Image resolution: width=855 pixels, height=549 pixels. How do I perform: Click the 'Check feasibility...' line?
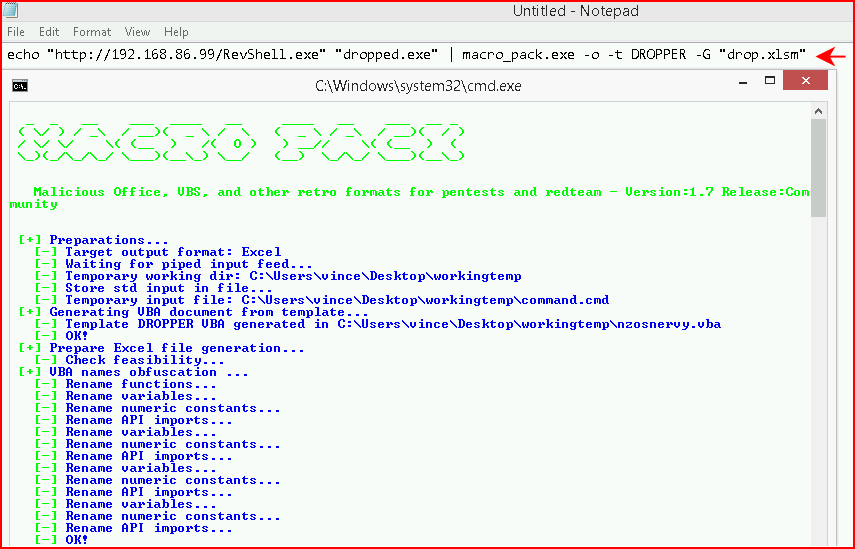(x=130, y=360)
